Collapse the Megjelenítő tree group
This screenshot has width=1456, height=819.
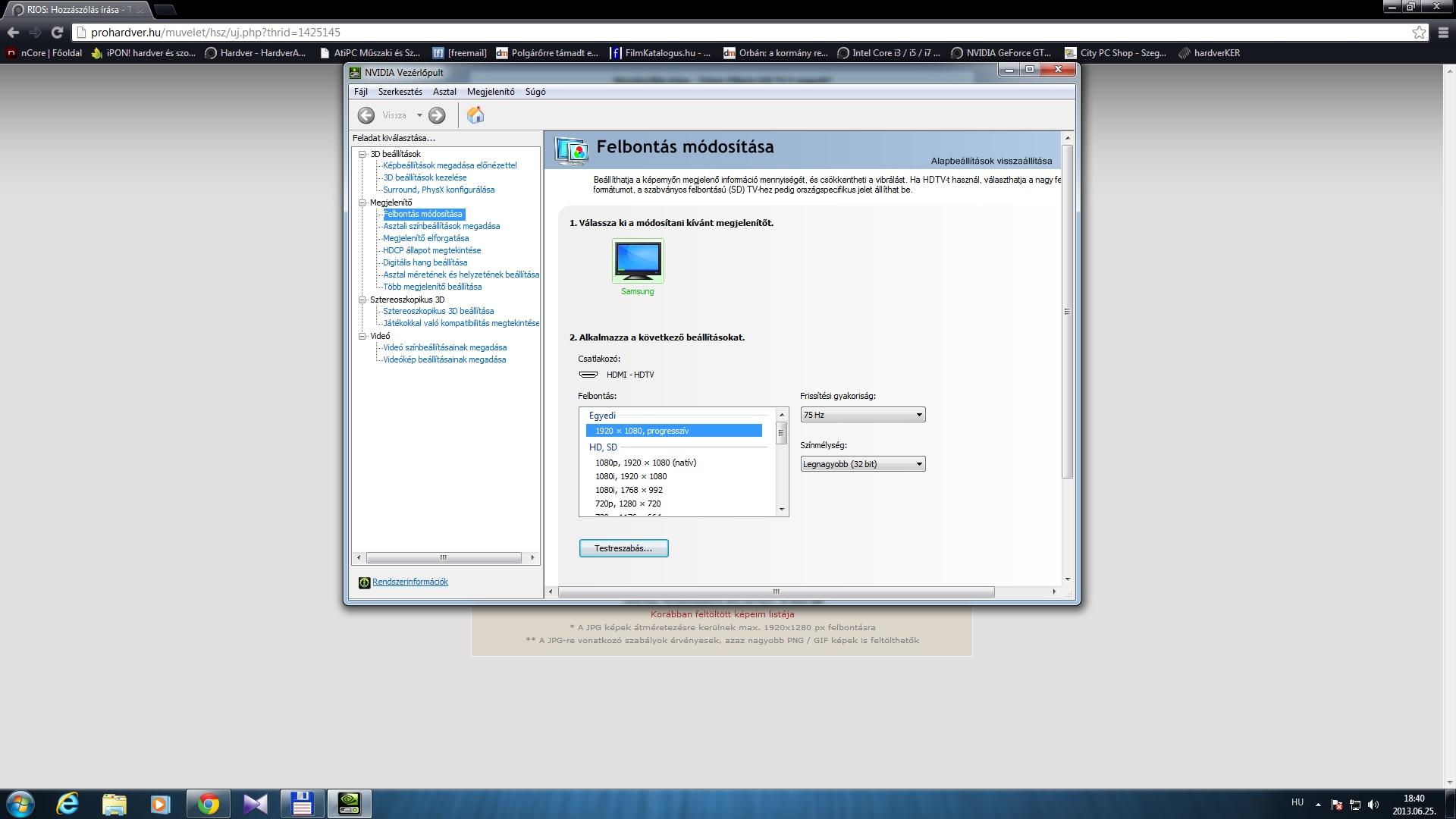click(x=362, y=202)
